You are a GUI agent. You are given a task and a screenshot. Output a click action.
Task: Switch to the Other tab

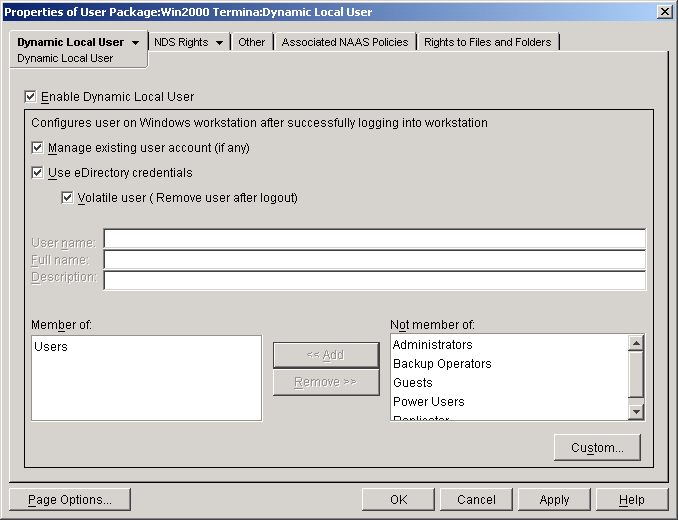click(x=252, y=42)
